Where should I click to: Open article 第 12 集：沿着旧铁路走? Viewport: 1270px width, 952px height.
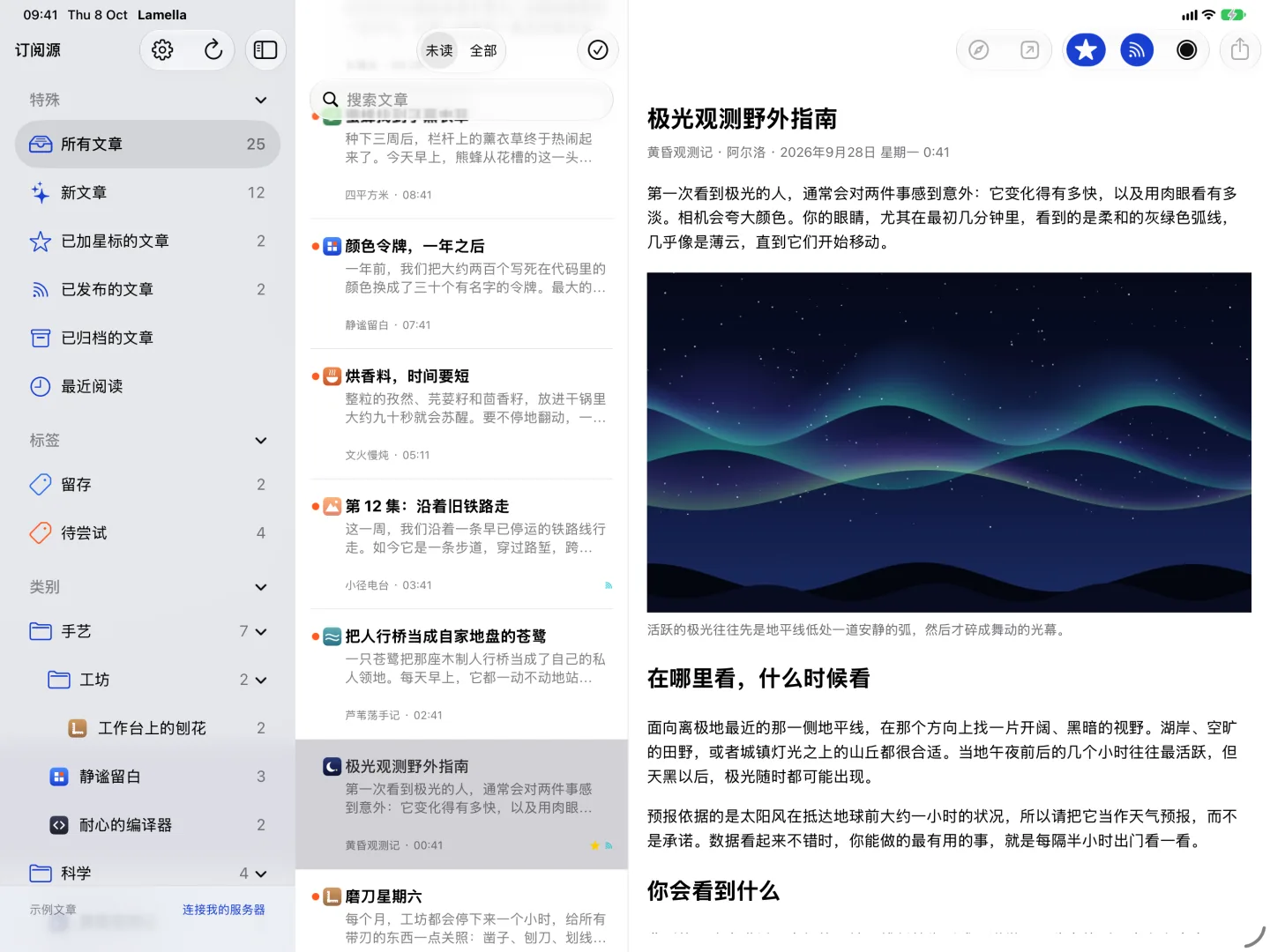coord(461,544)
